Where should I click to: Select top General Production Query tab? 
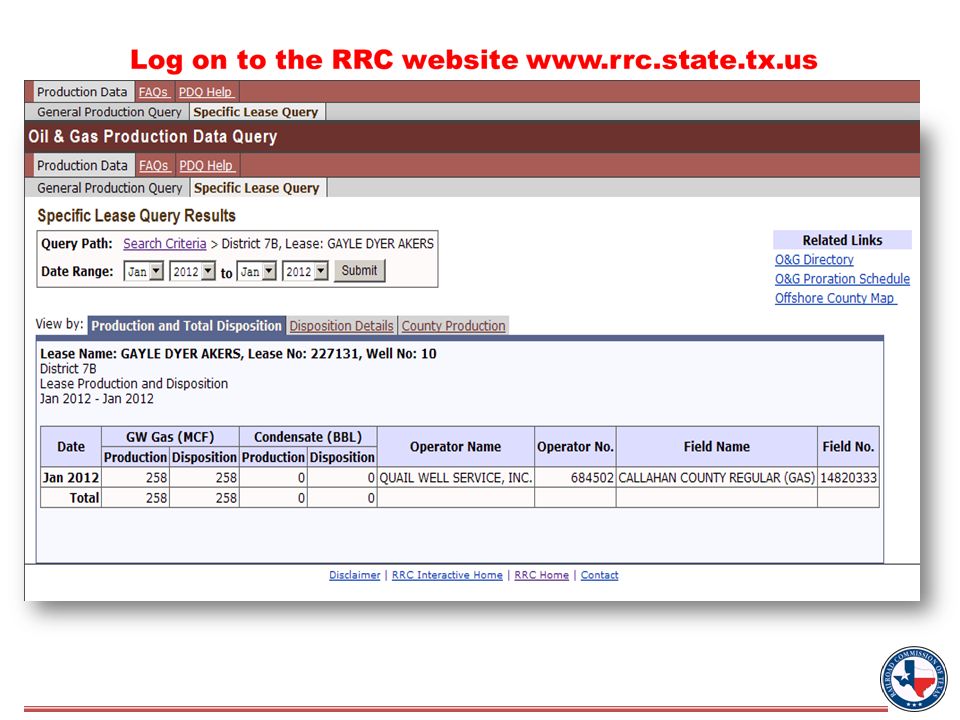pos(110,112)
